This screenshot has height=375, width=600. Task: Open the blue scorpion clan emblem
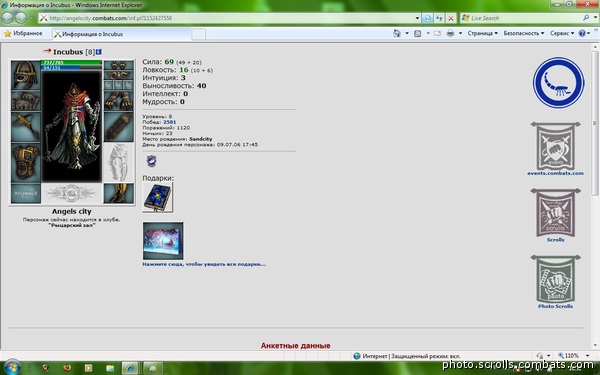tap(558, 82)
